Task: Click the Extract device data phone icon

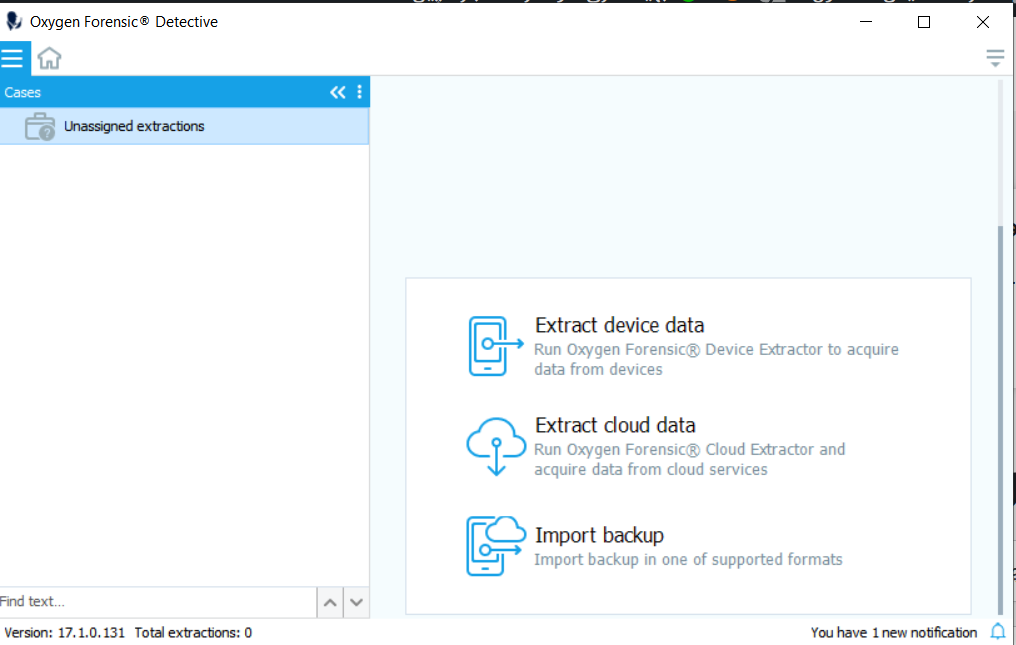Action: [x=495, y=346]
